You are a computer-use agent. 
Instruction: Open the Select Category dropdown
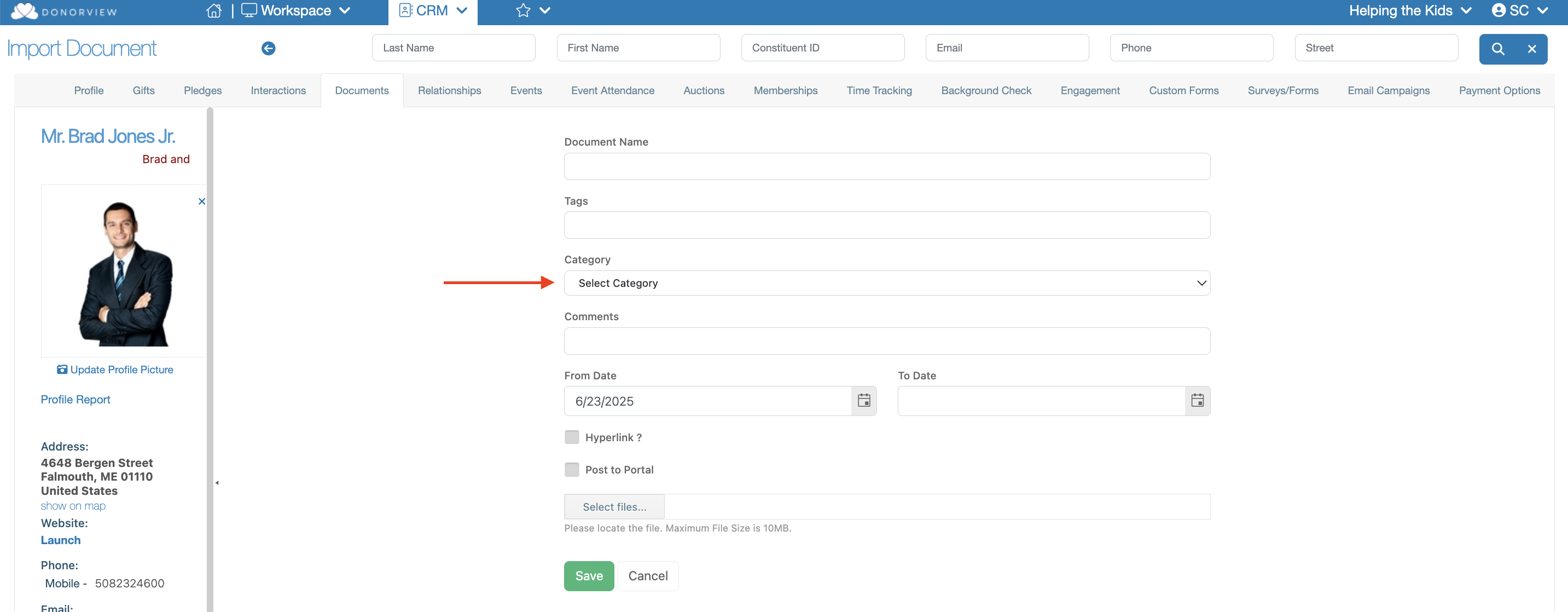click(x=886, y=283)
